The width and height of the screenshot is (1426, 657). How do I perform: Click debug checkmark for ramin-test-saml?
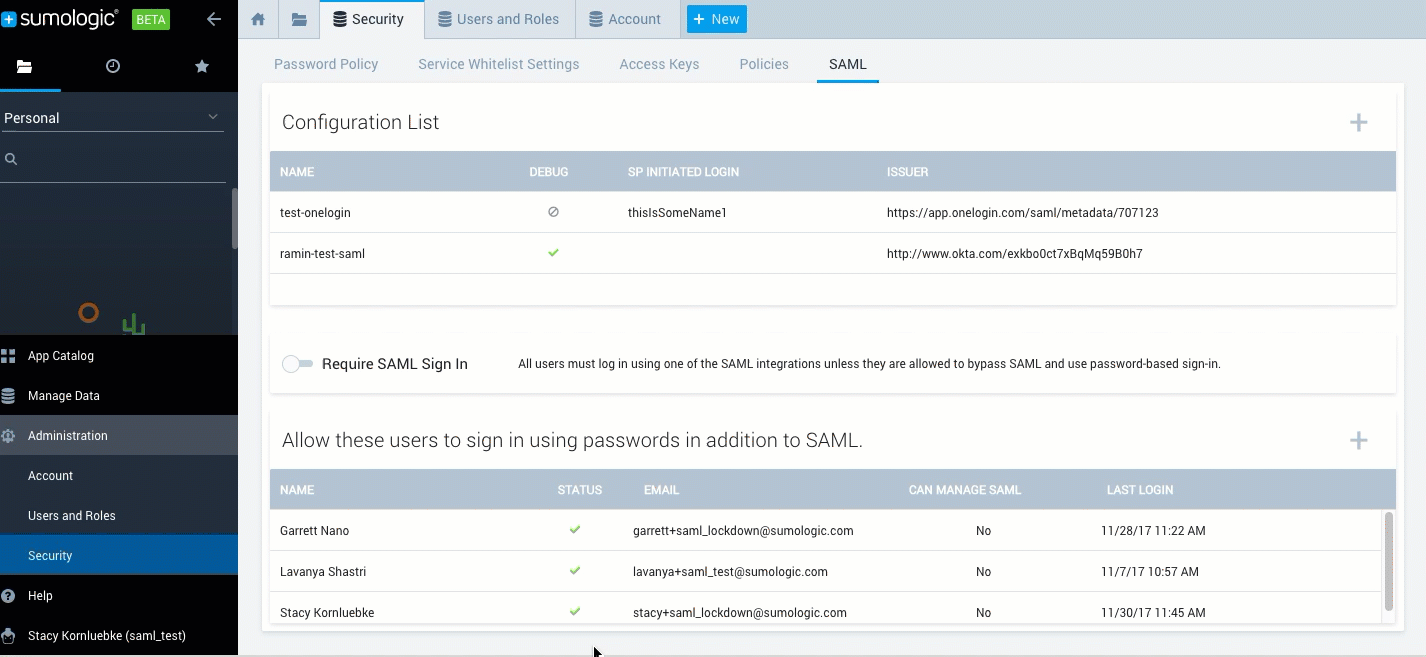click(553, 253)
